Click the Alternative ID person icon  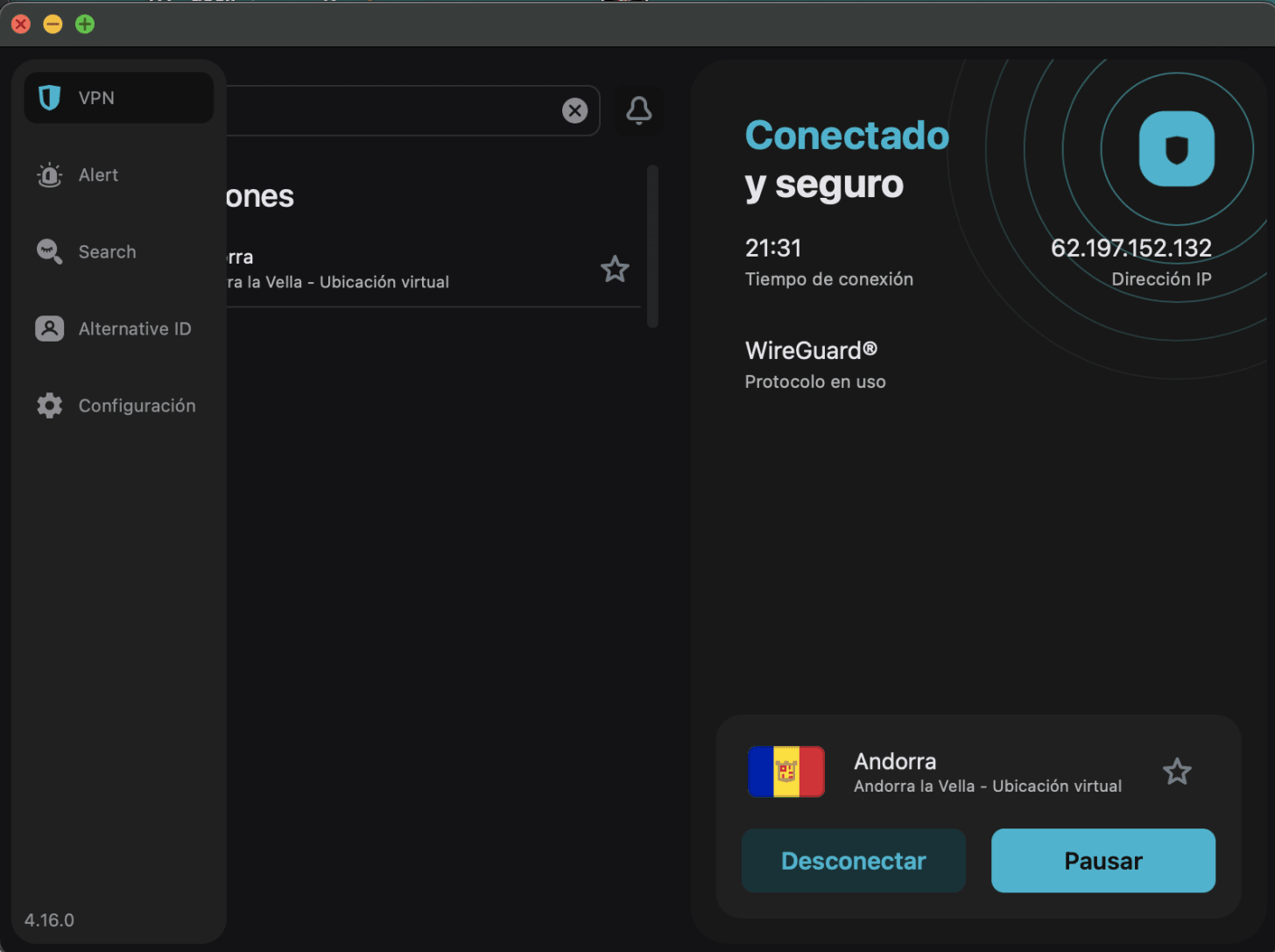tap(50, 329)
